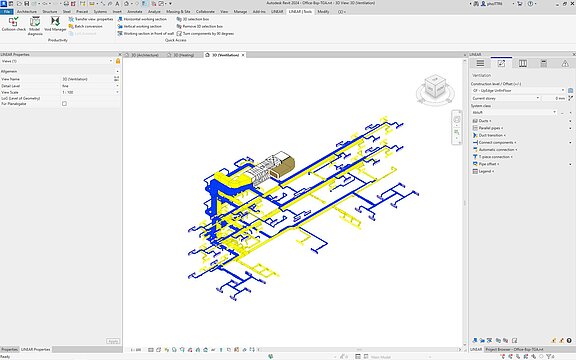Select the calculator tab in LINEAR panel
This screenshot has width=576, height=360.
click(543, 63)
